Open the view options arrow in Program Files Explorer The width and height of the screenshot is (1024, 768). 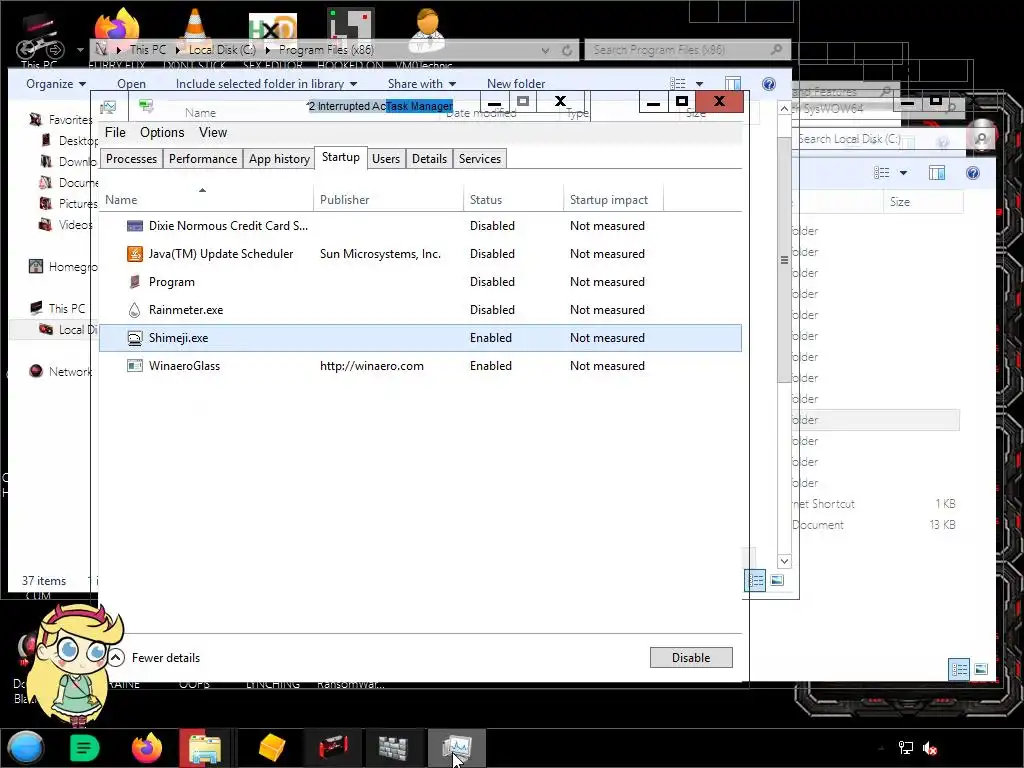(x=699, y=84)
